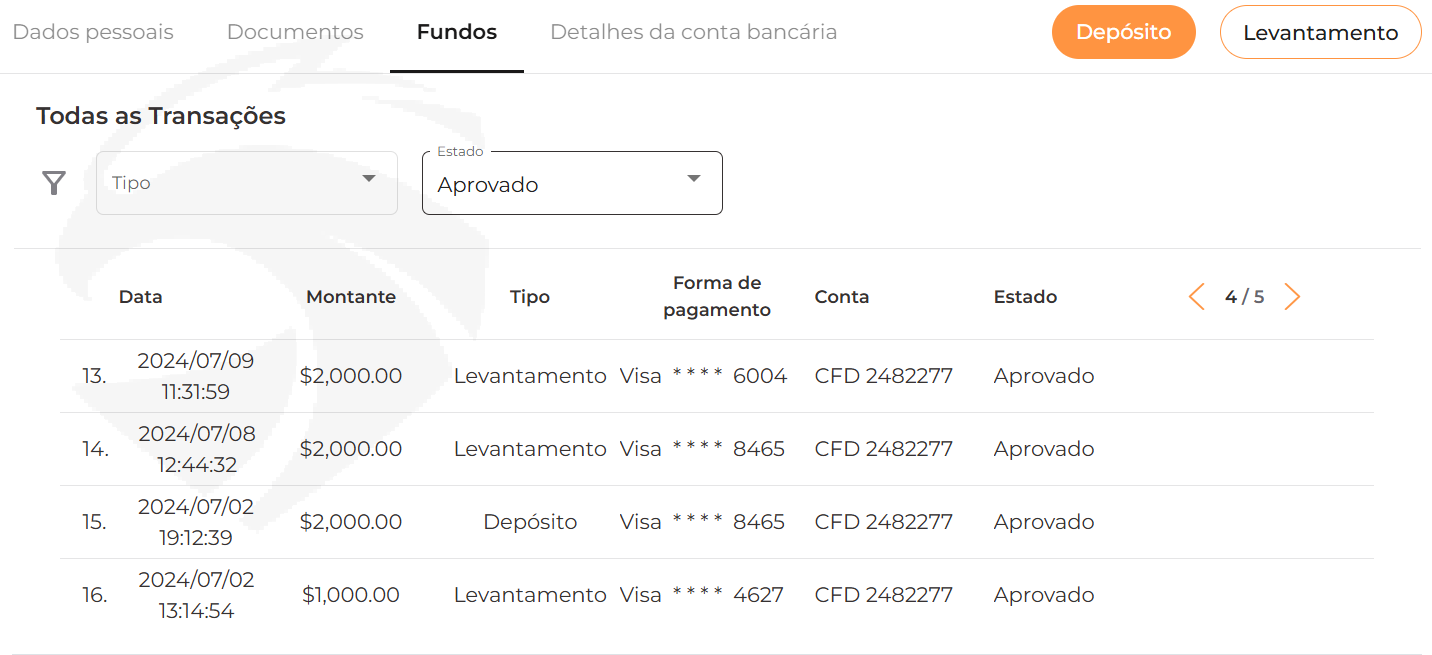Click the Data column header
The height and width of the screenshot is (655, 1432).
[x=141, y=297]
